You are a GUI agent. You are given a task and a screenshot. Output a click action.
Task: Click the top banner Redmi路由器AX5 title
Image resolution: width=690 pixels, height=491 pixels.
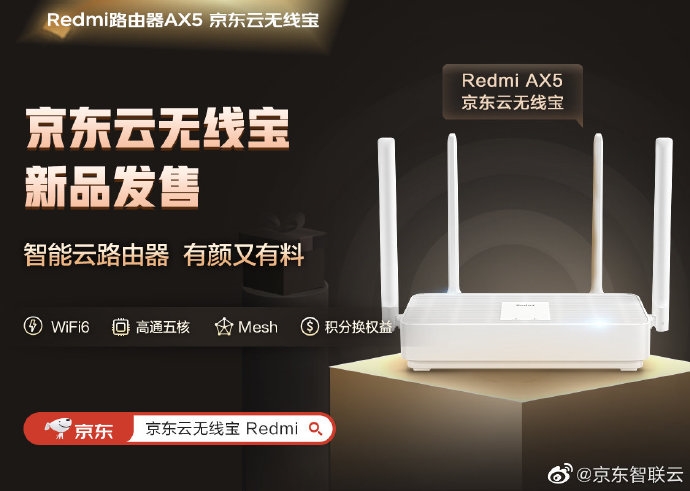point(183,20)
